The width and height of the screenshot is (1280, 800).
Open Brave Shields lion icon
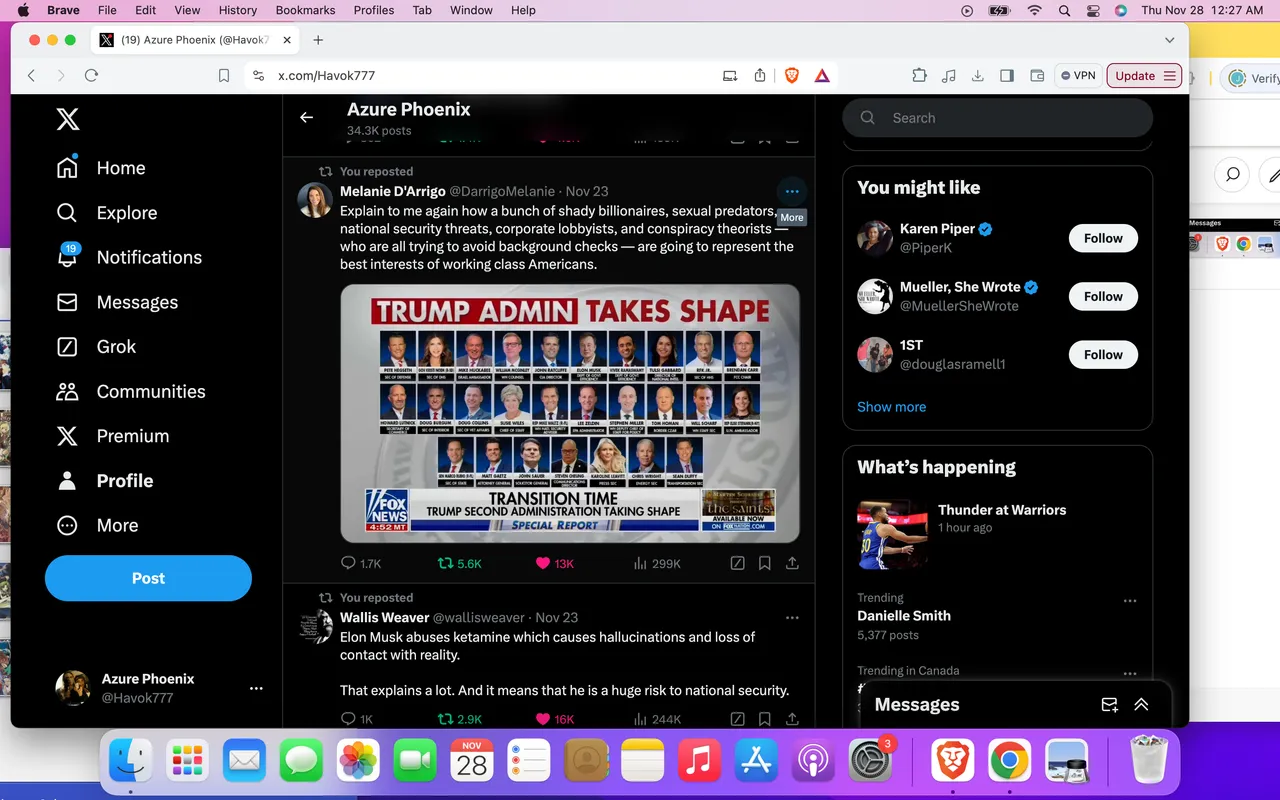pos(792,76)
